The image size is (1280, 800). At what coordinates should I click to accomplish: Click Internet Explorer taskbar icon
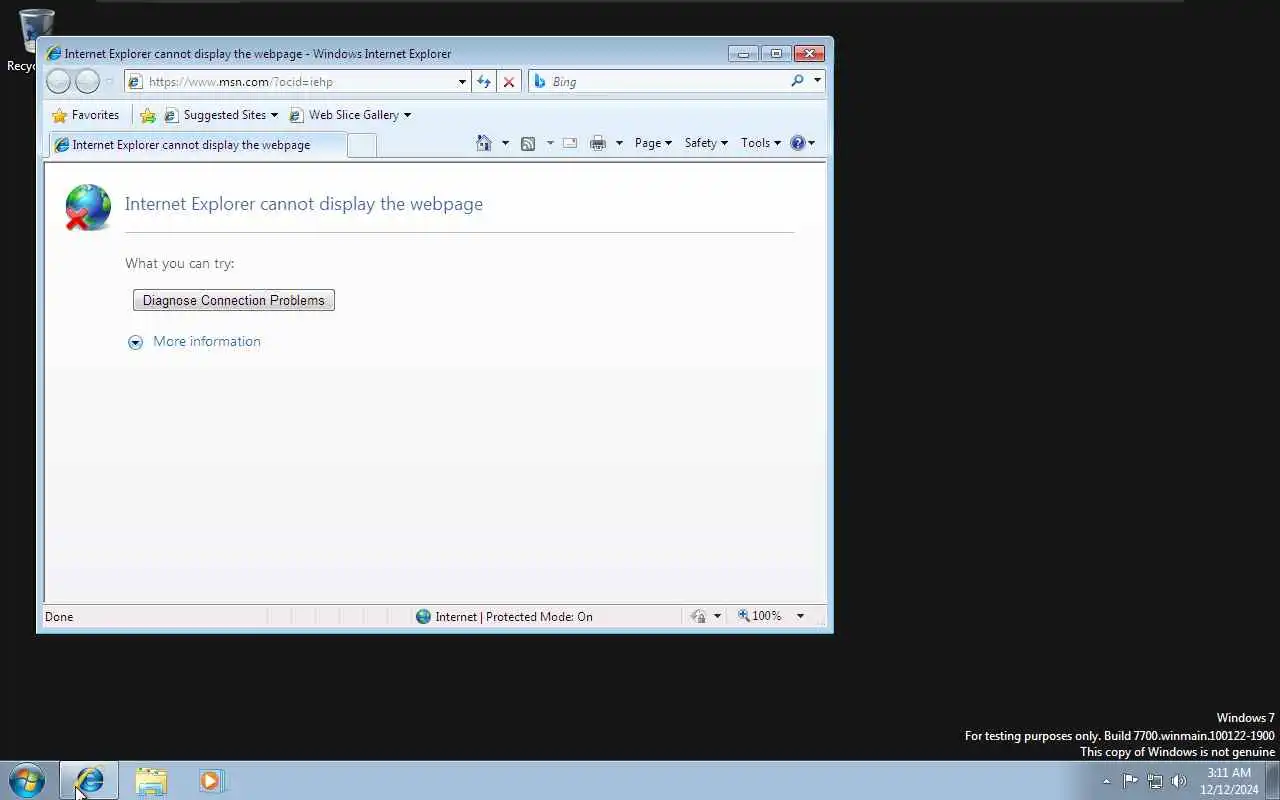[x=89, y=781]
